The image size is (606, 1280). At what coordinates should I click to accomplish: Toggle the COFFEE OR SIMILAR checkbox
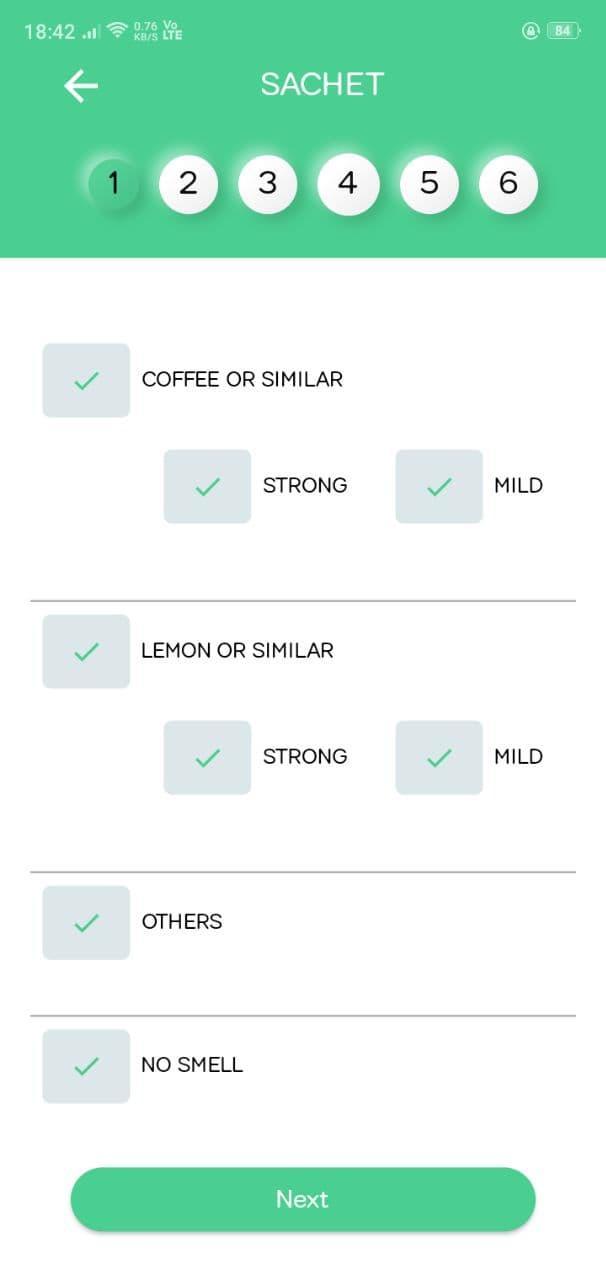85,380
